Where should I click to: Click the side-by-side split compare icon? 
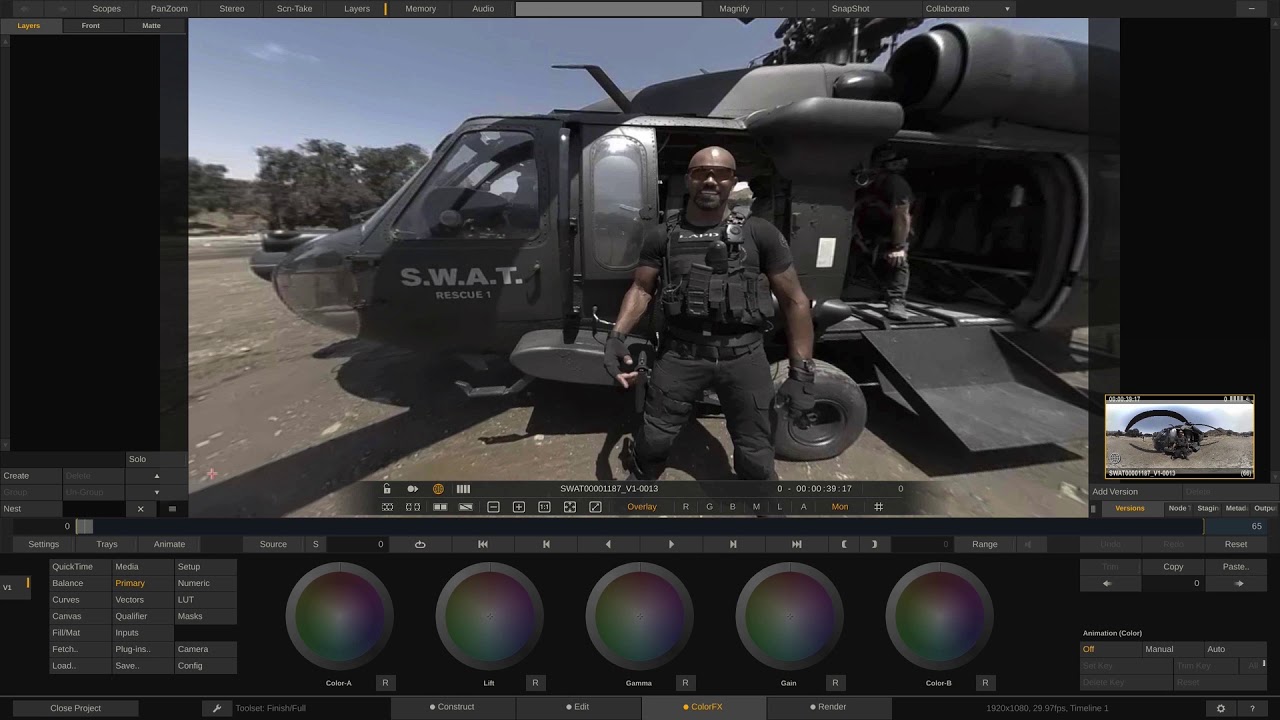[440, 507]
